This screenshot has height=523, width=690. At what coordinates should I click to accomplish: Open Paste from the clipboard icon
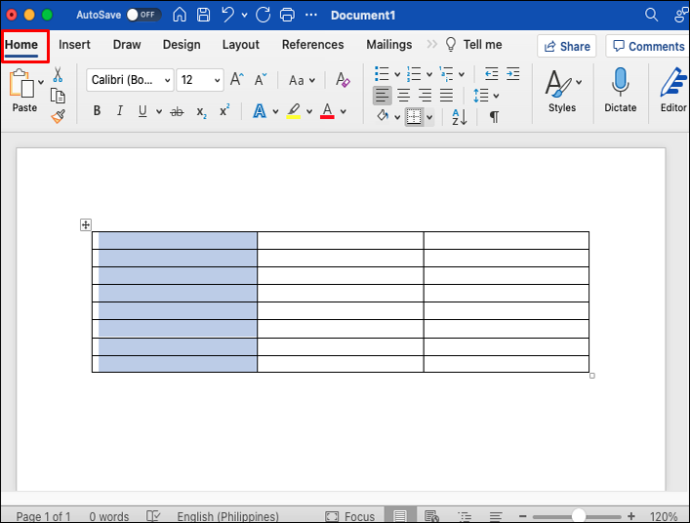pyautogui.click(x=22, y=83)
